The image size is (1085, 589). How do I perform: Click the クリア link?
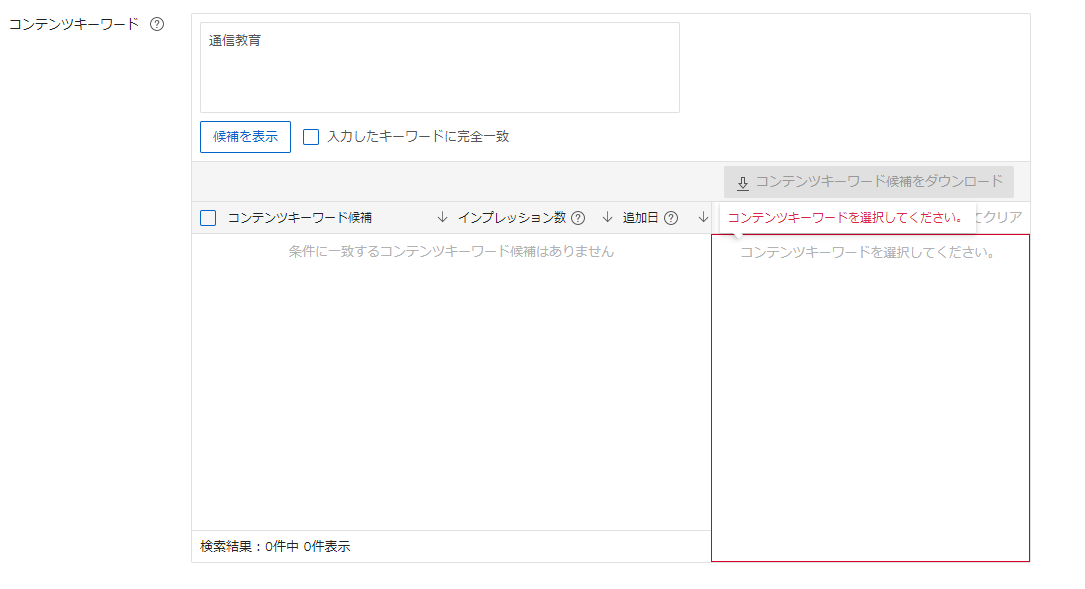point(1001,218)
